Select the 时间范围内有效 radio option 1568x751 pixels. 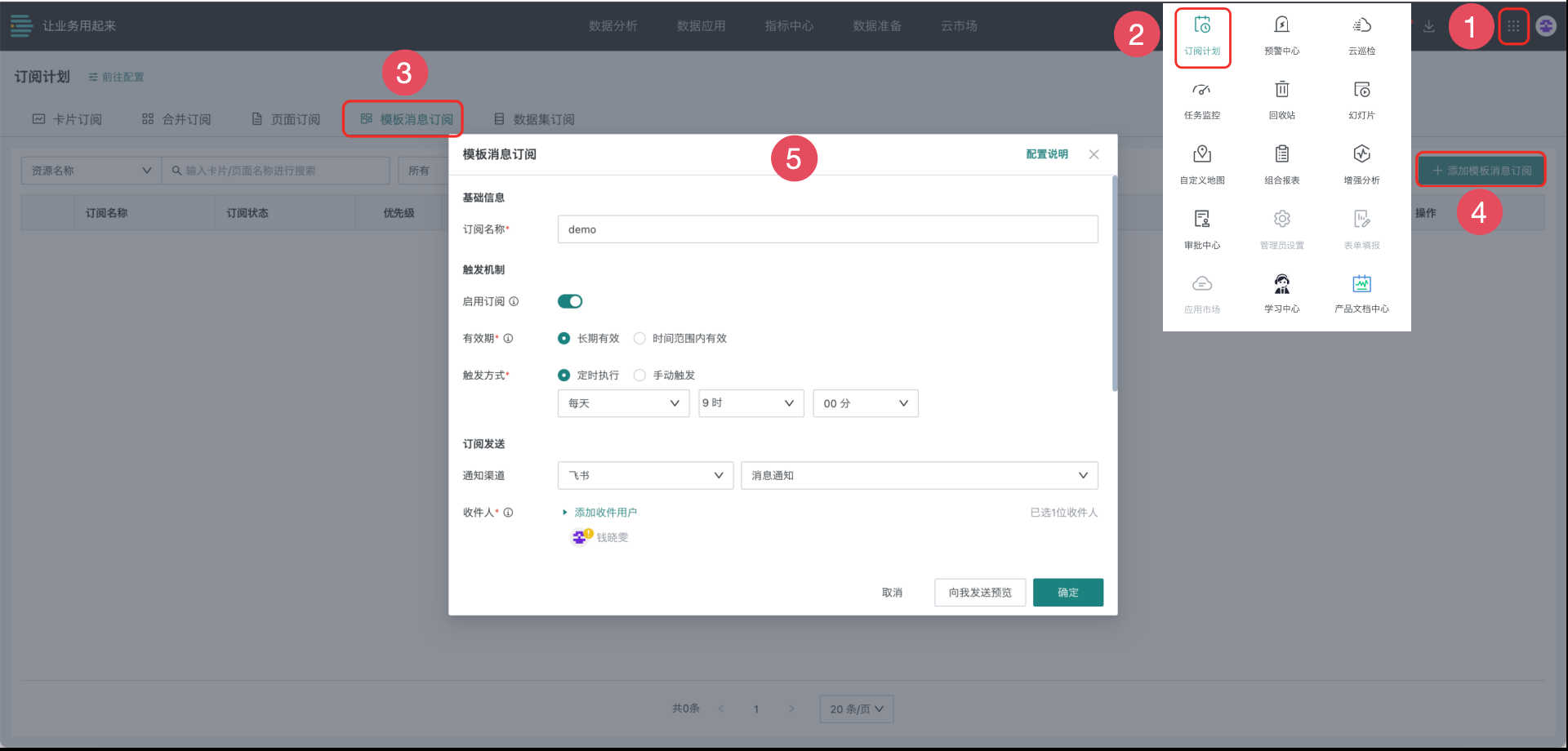639,338
